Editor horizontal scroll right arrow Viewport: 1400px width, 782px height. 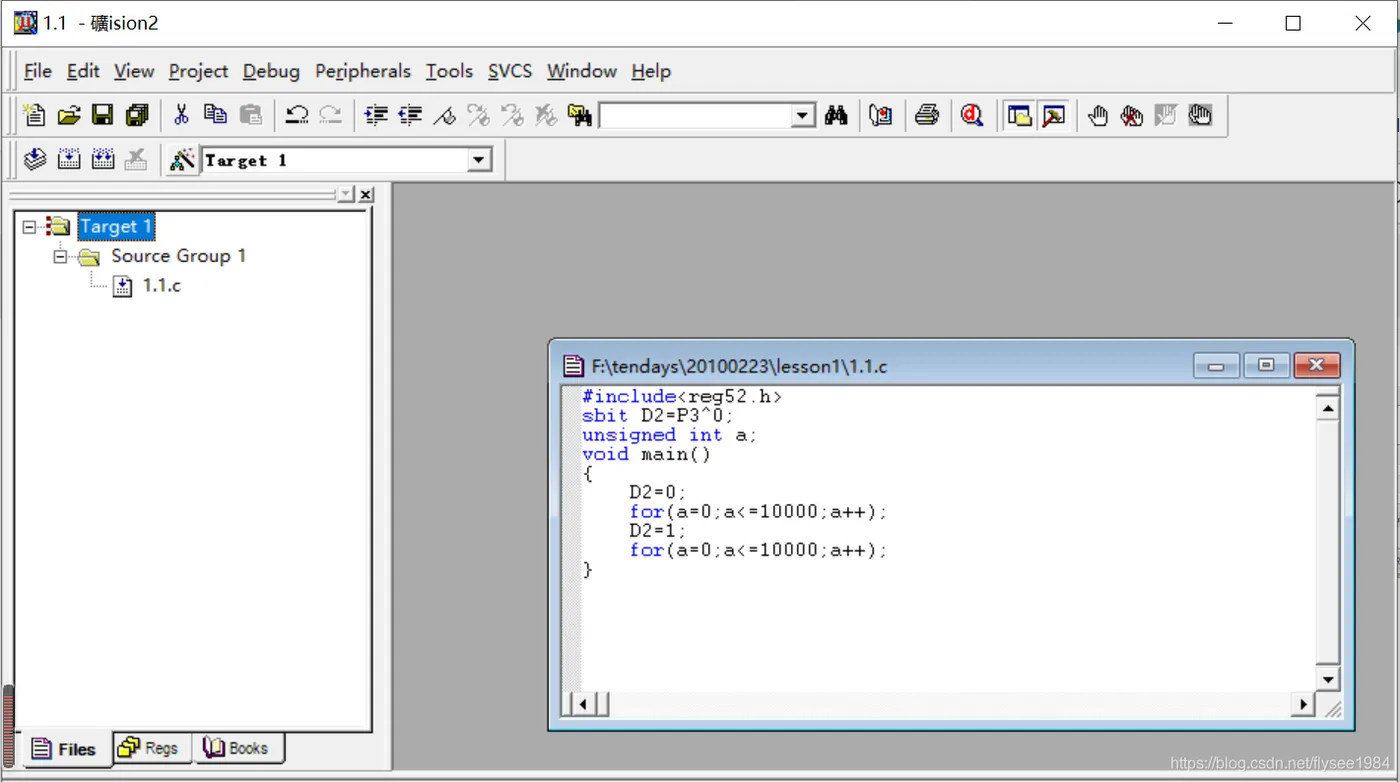point(1302,704)
